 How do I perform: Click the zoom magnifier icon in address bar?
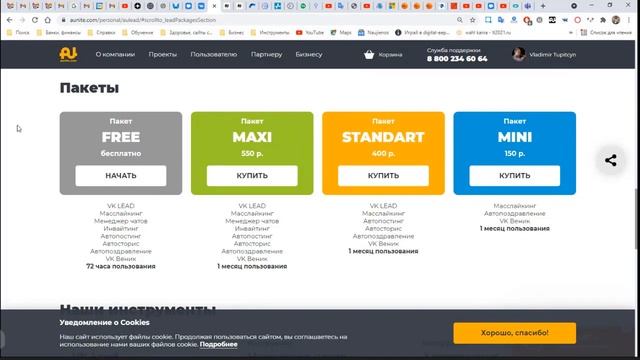coord(460,20)
